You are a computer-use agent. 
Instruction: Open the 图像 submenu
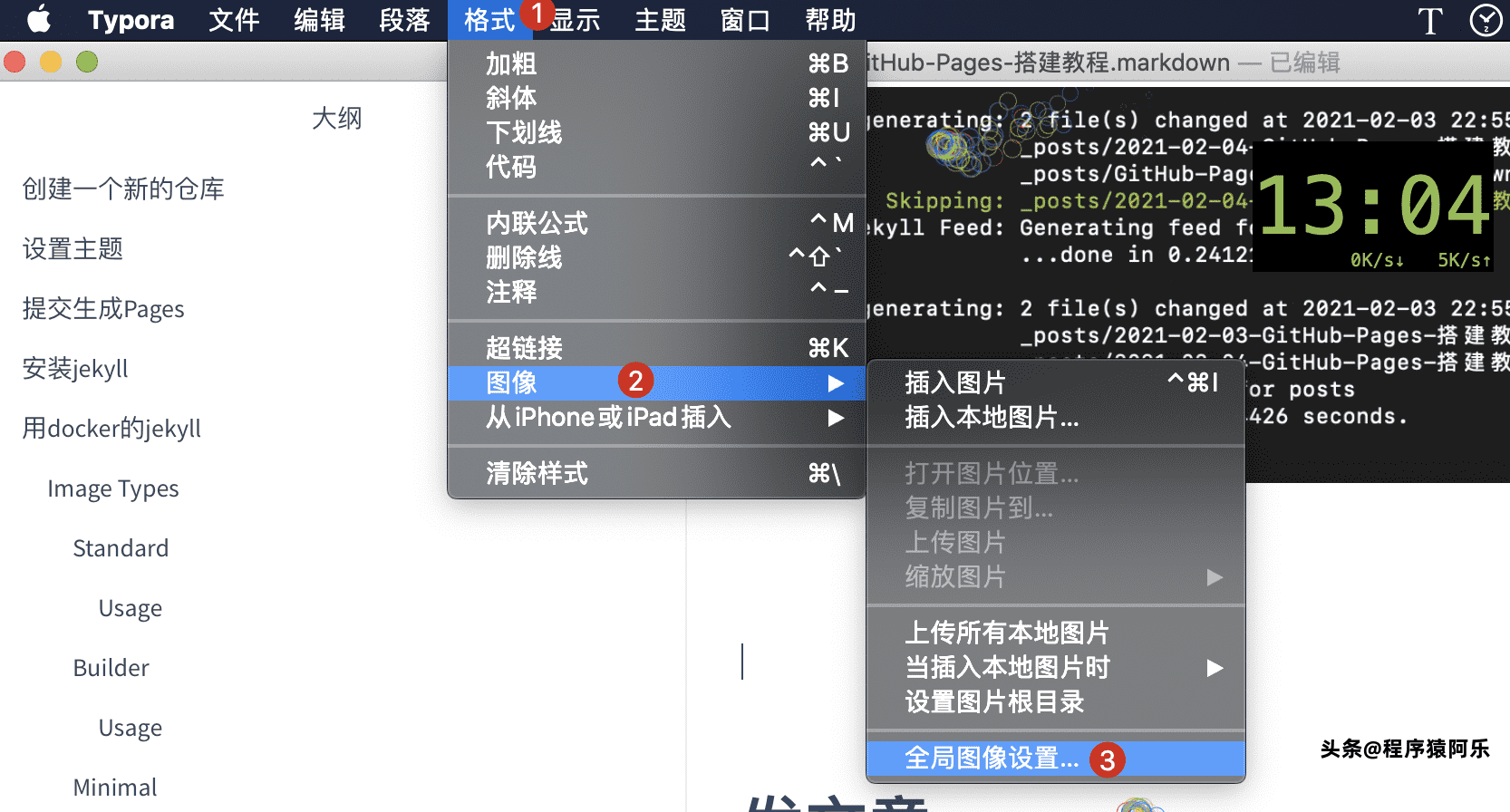coord(657,382)
